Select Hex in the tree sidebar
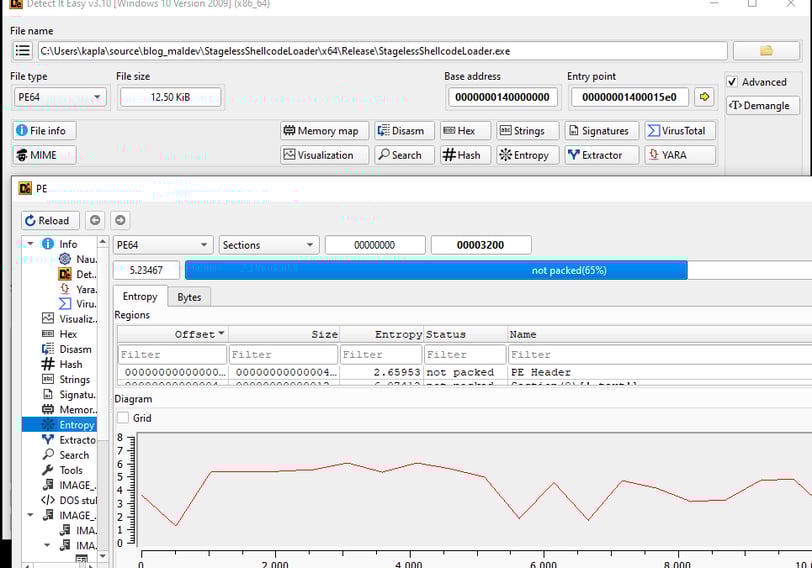This screenshot has width=812, height=568. (60, 334)
